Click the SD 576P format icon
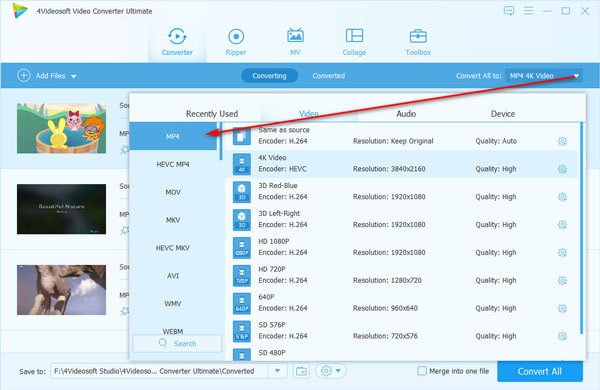600x390 pixels. tap(242, 331)
